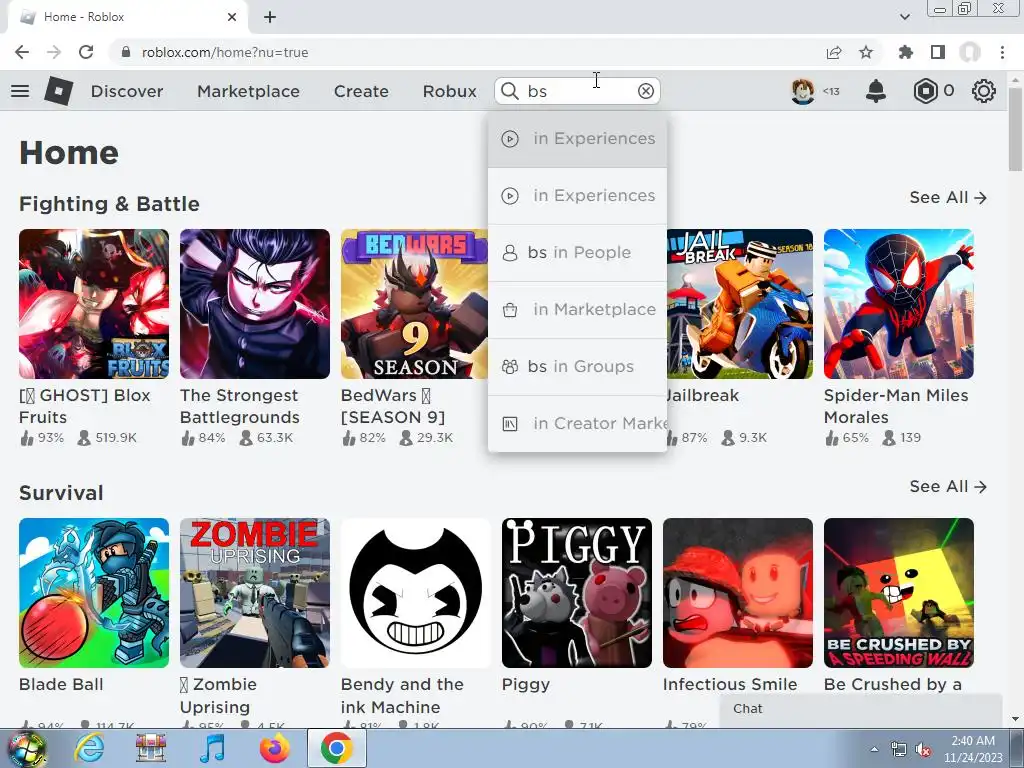Click the taskbar clock 2:40 AM

973,741
